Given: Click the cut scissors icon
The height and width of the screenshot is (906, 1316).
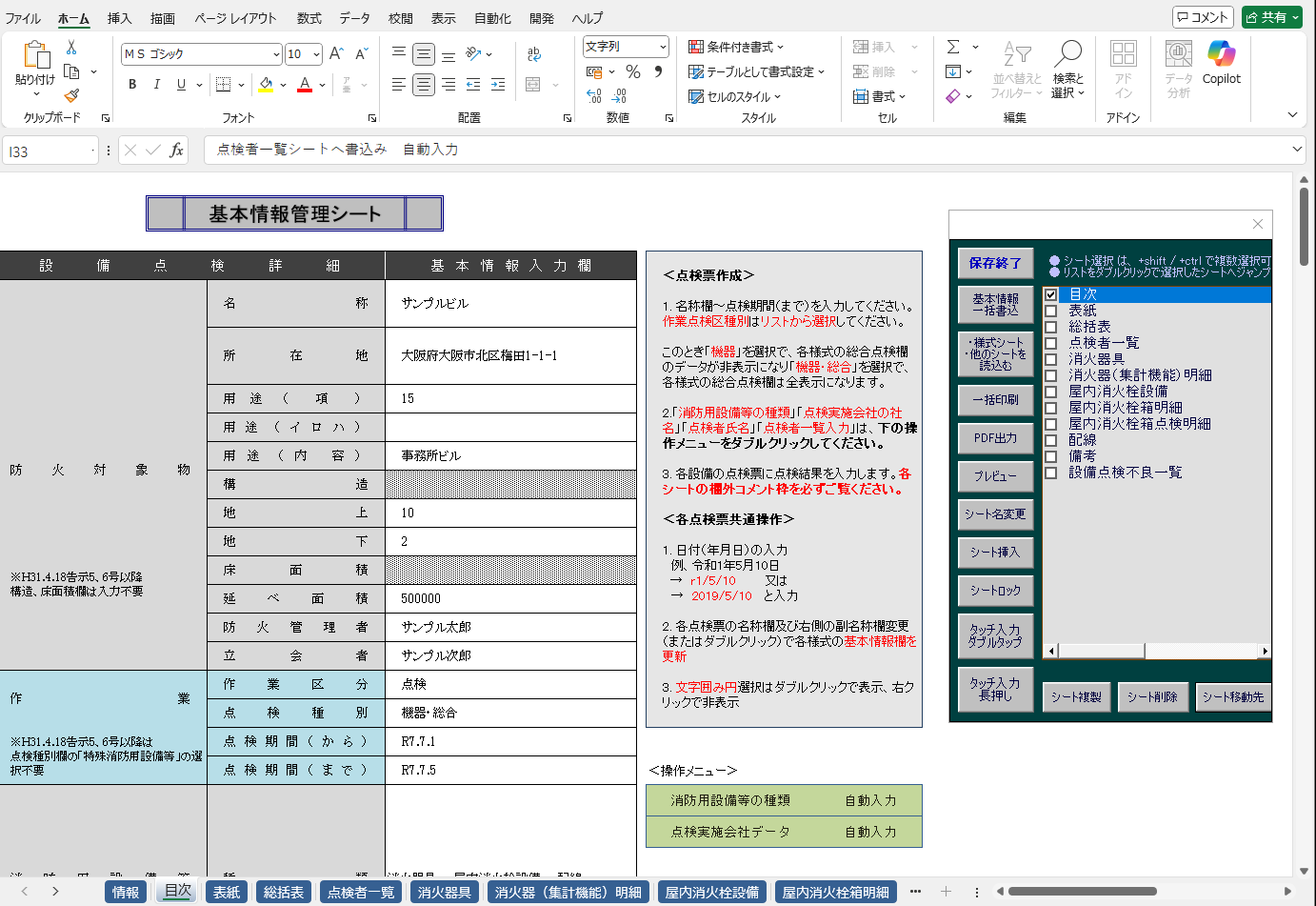Looking at the screenshot, I should 71,48.
